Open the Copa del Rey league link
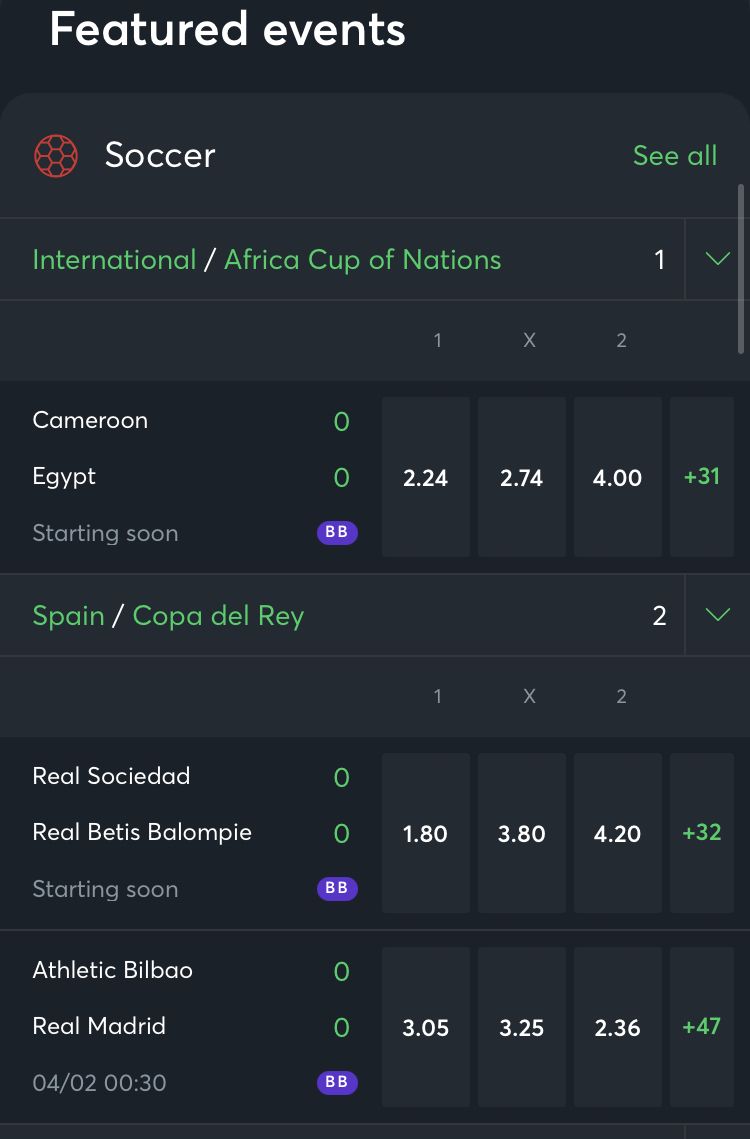750x1139 pixels. 218,616
